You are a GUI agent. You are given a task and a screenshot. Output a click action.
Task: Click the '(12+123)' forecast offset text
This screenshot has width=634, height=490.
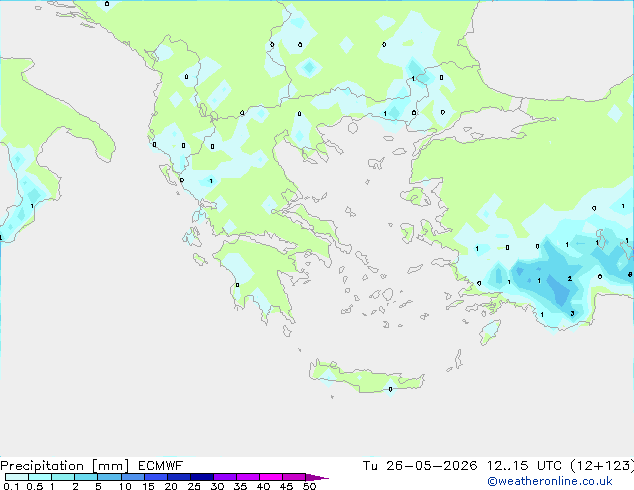[x=602, y=466]
